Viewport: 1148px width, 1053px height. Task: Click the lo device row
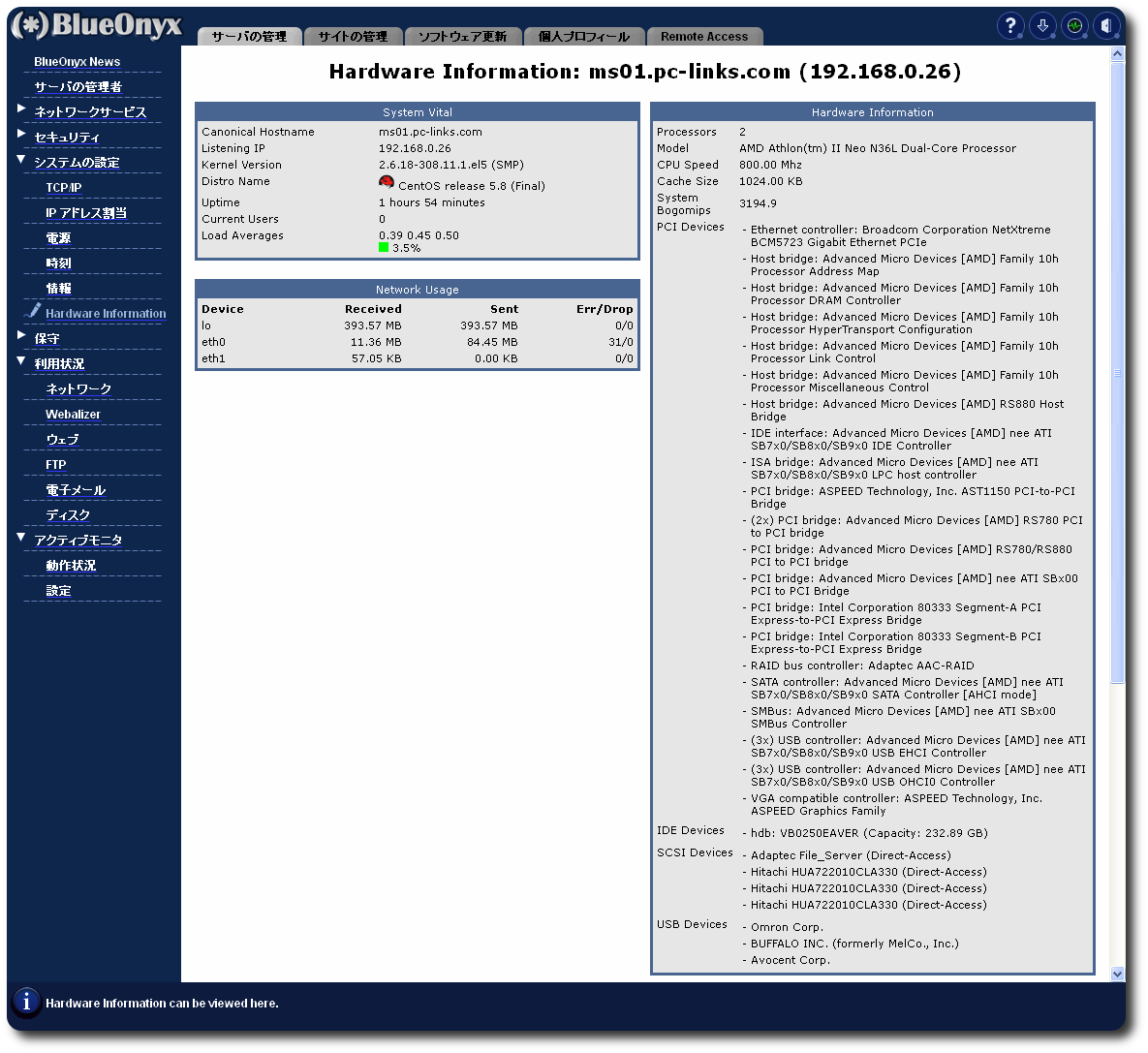click(x=418, y=325)
